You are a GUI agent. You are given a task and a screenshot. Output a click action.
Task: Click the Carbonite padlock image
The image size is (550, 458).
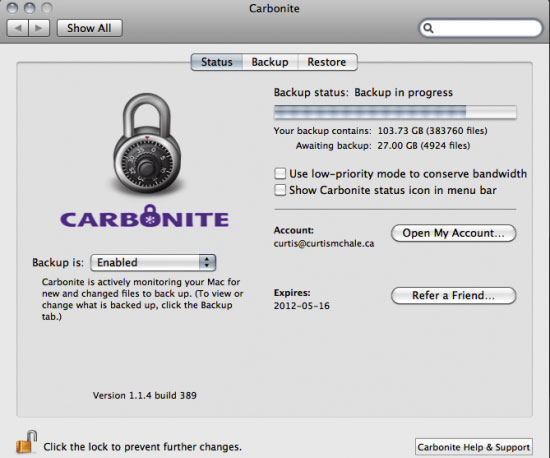(147, 143)
